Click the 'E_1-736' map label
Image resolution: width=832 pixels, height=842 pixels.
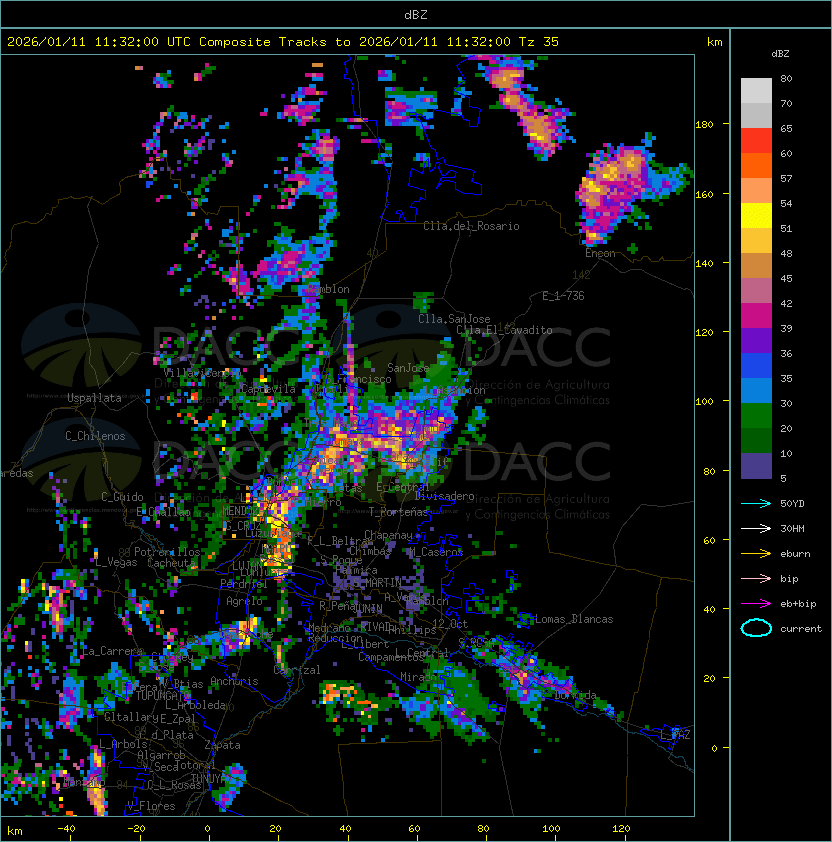coord(563,296)
